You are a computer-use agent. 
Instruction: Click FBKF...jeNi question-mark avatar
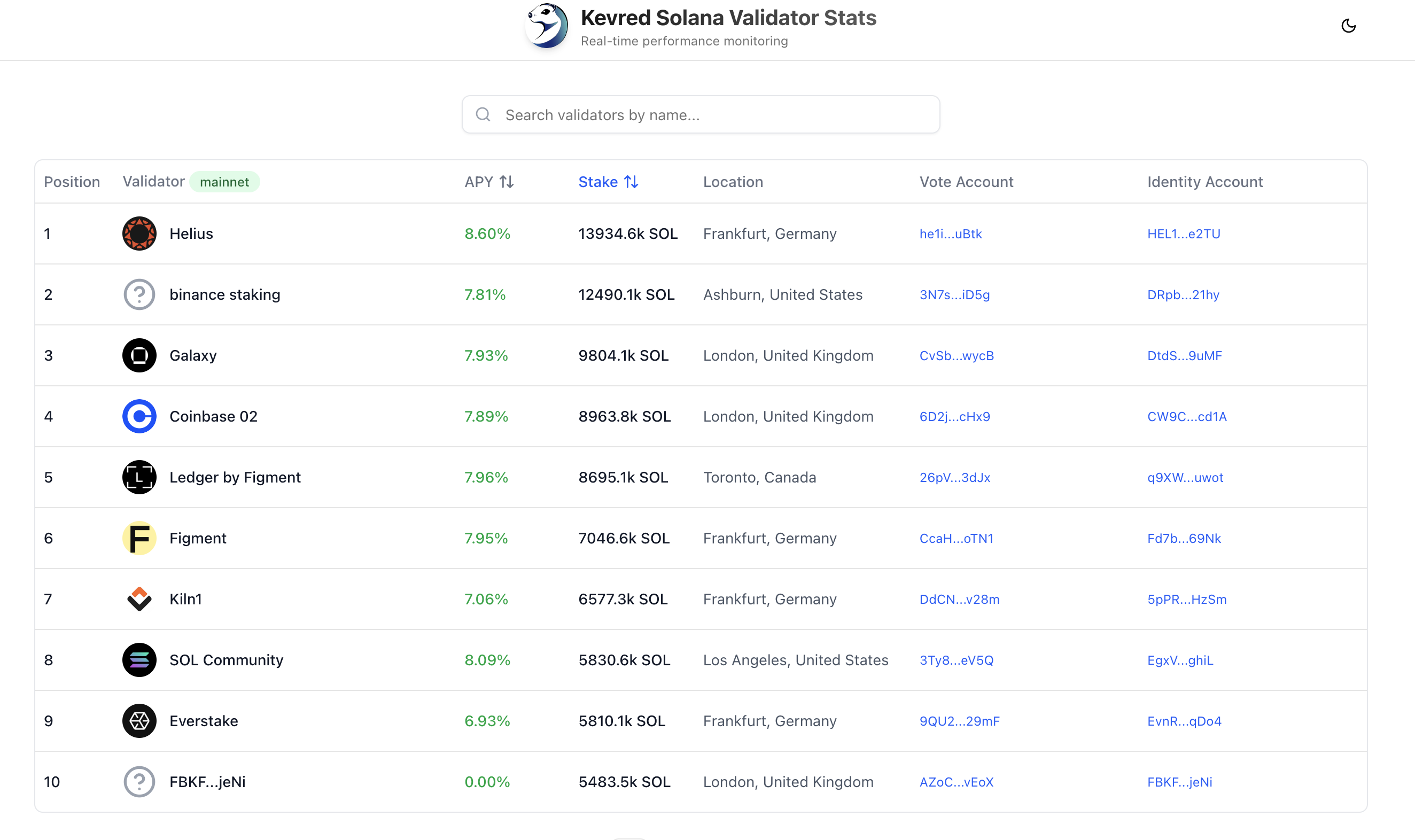coord(139,782)
